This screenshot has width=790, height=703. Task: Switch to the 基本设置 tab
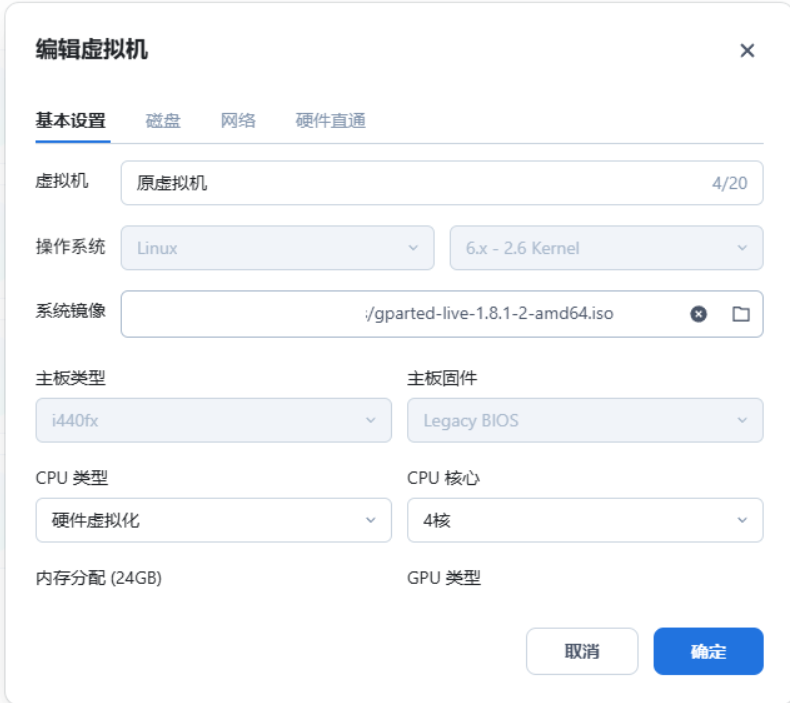pyautogui.click(x=71, y=121)
